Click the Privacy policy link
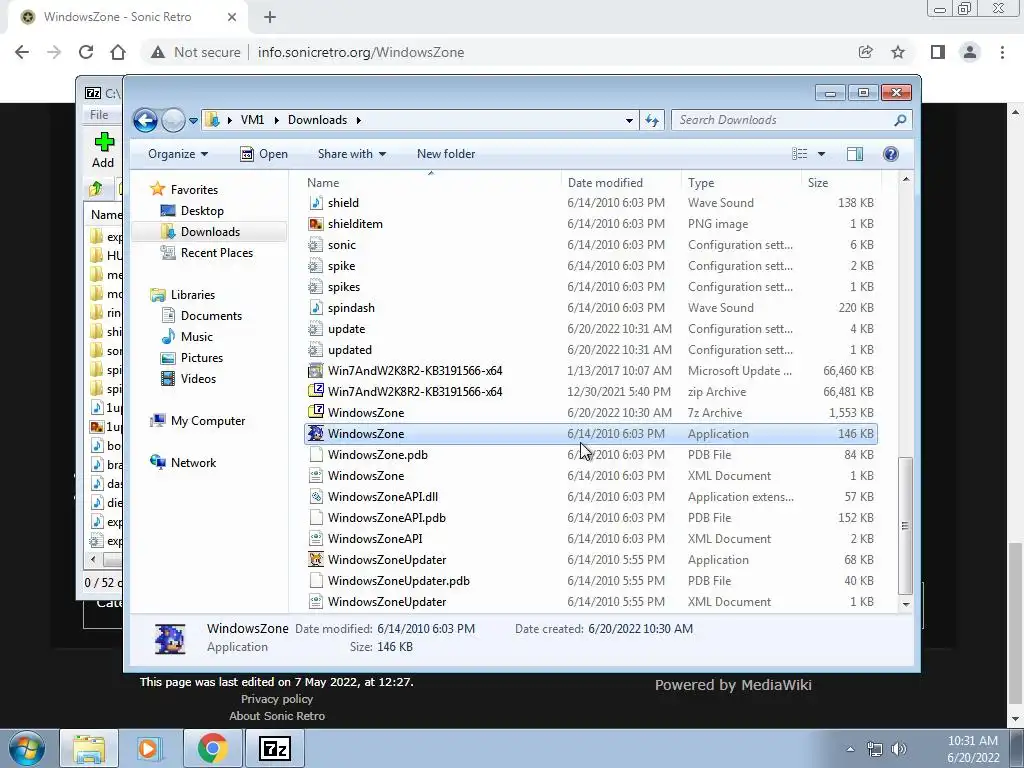The height and width of the screenshot is (768, 1024). (x=277, y=699)
